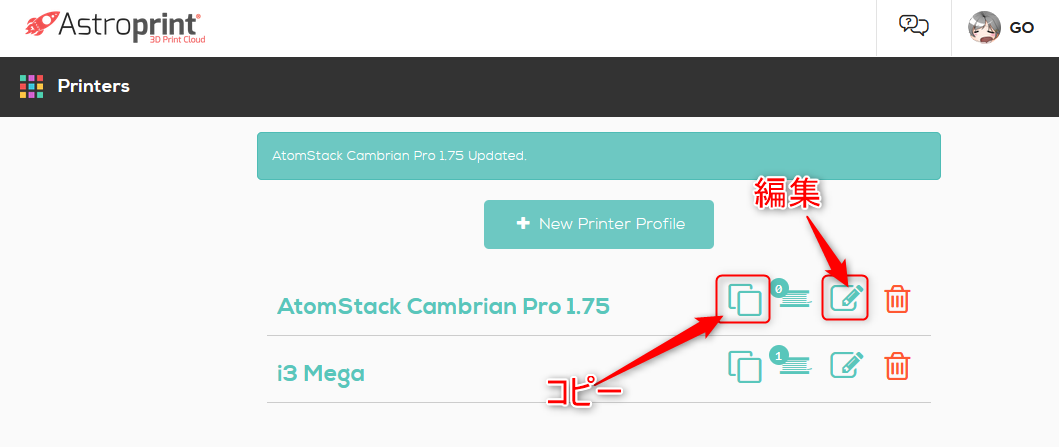Open the AtomStack Cambrian Pro 1.75 link
The image size is (1059, 447).
click(x=443, y=307)
